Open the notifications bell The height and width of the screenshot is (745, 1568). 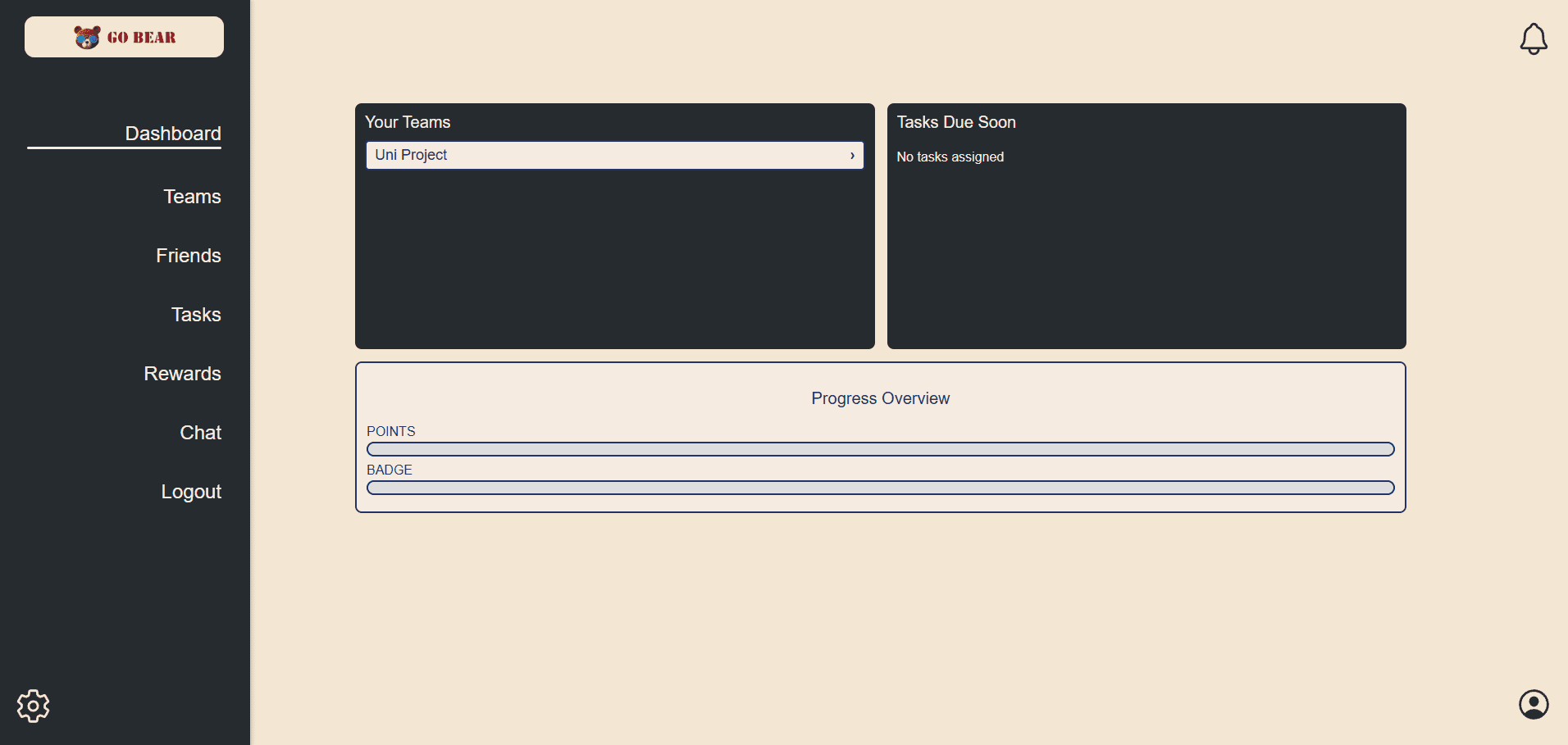click(1533, 39)
